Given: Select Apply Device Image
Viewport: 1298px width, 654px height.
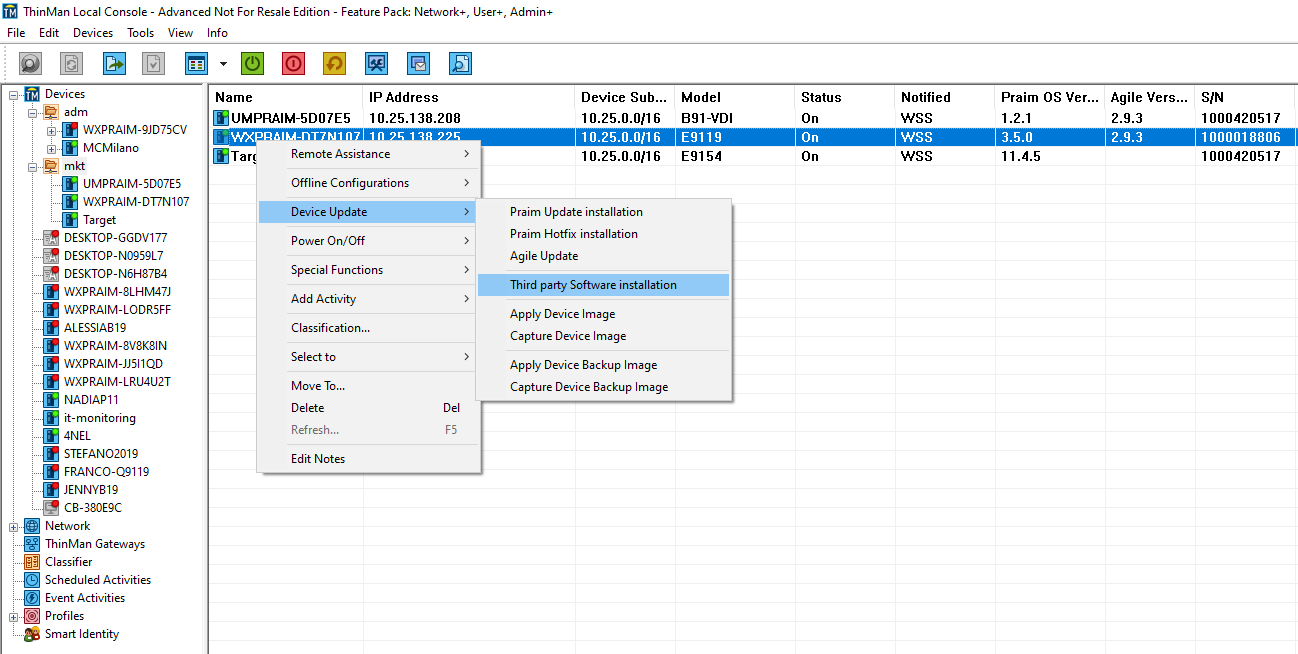Looking at the screenshot, I should (x=604, y=314).
